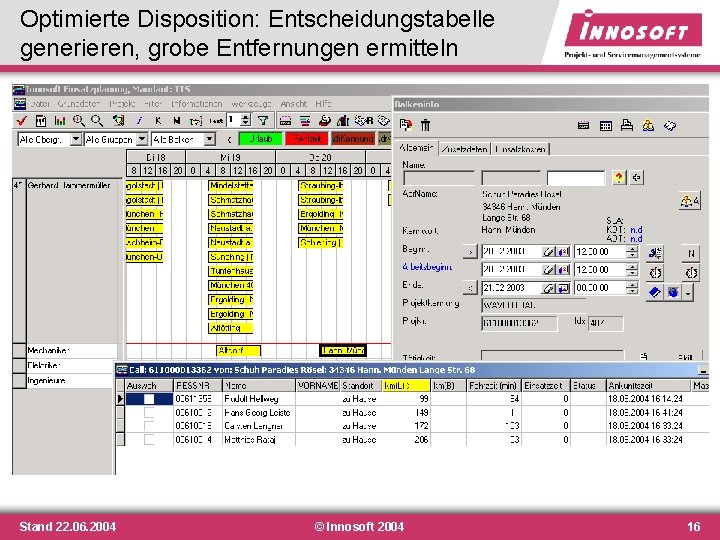This screenshot has width=720, height=540.
Task: Click the stacked colored bars toolbar icon
Action: pos(305,121)
